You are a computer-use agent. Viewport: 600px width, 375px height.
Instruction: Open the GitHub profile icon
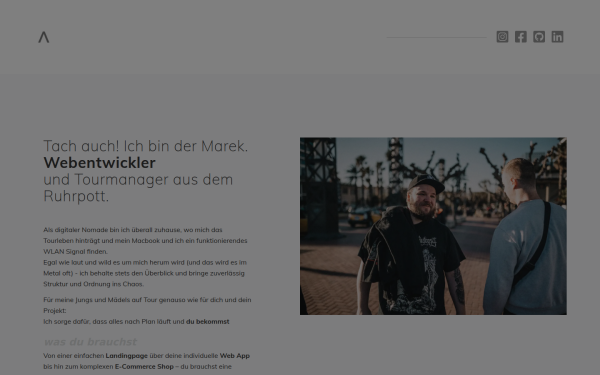click(x=539, y=37)
